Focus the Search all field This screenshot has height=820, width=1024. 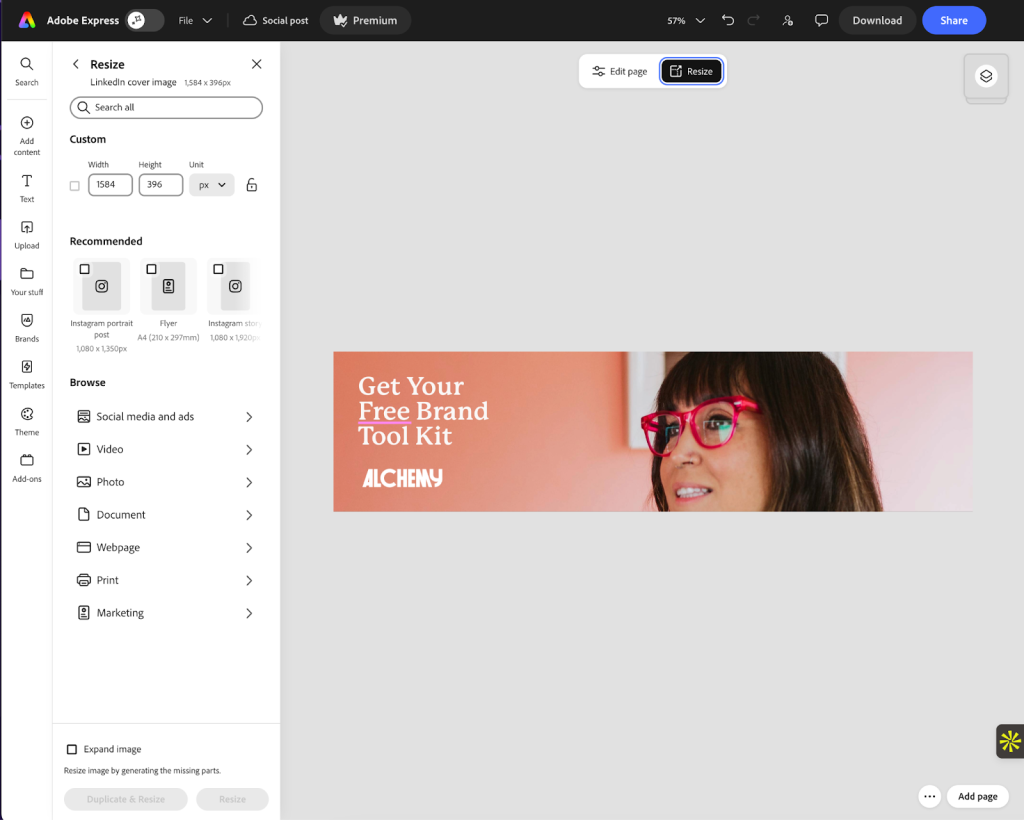[167, 108]
